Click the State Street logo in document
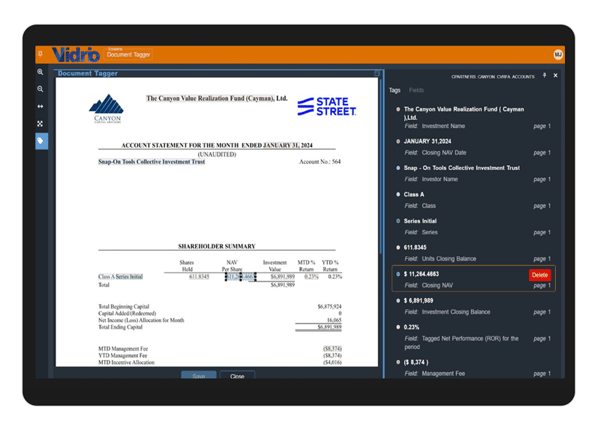Screen dimensions: 600x429 tap(327, 106)
